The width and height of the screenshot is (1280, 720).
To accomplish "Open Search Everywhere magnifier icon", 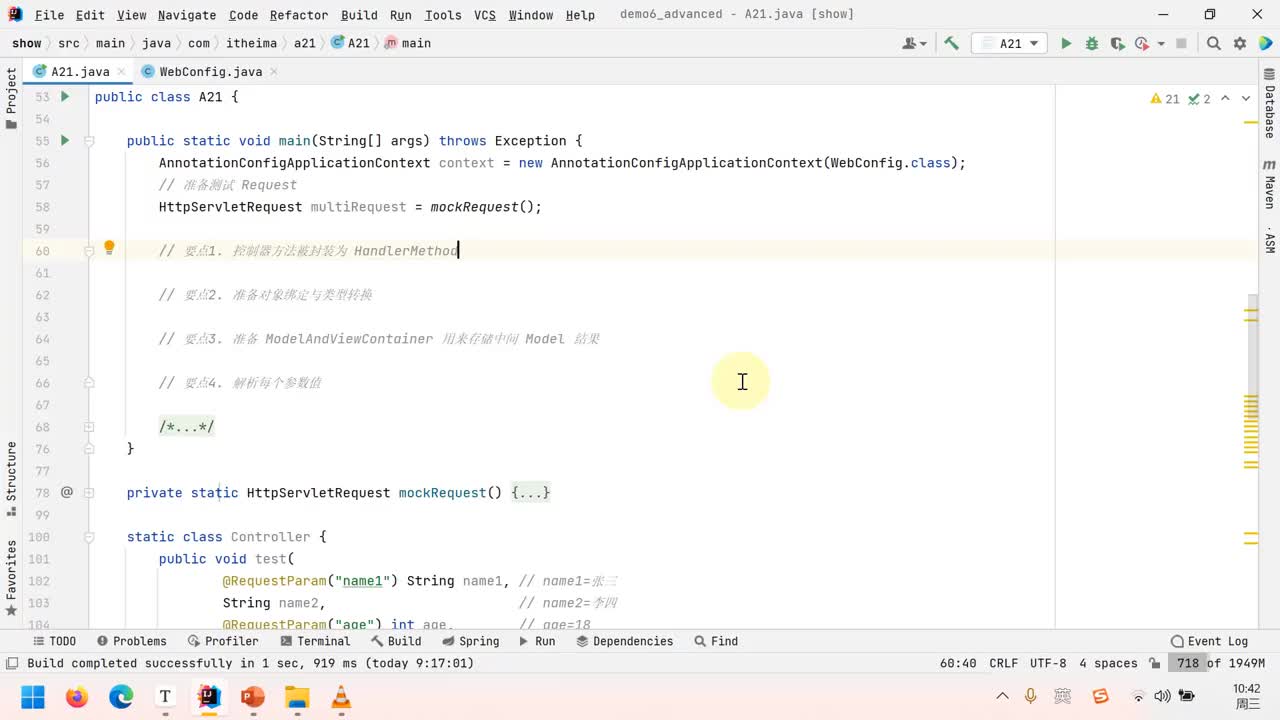I will [x=1213, y=43].
